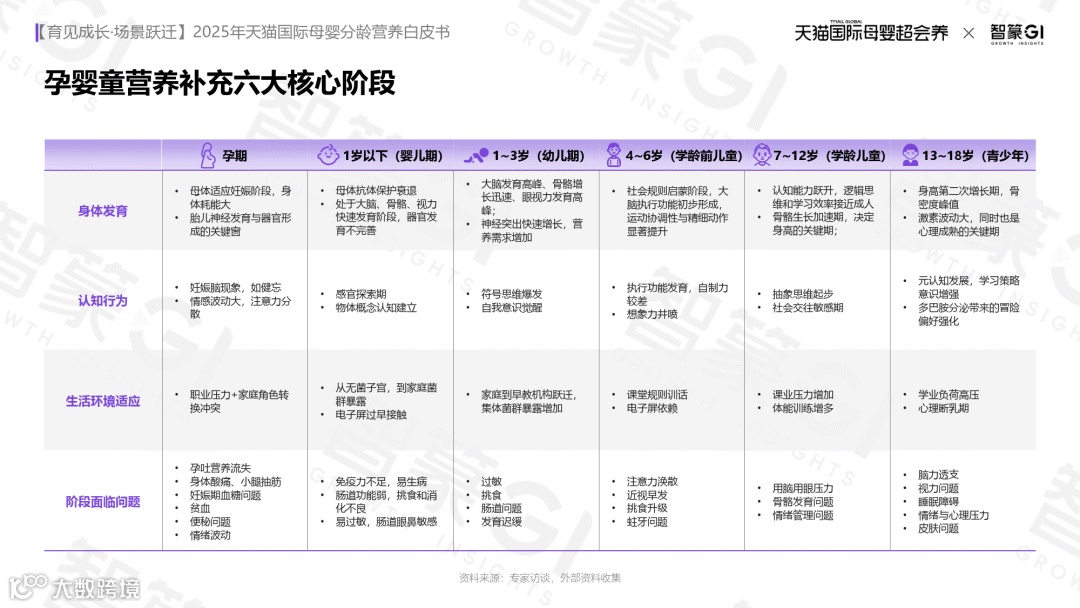Click the 认知行为 row label

[103, 301]
